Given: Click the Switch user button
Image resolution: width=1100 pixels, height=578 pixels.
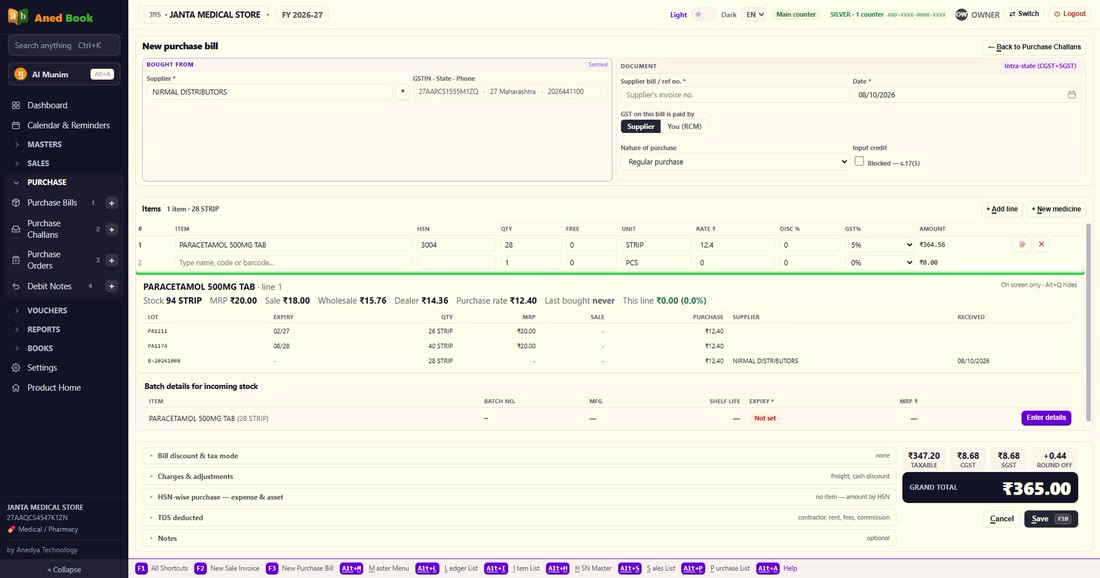Looking at the screenshot, I should pyautogui.click(x=1024, y=14).
